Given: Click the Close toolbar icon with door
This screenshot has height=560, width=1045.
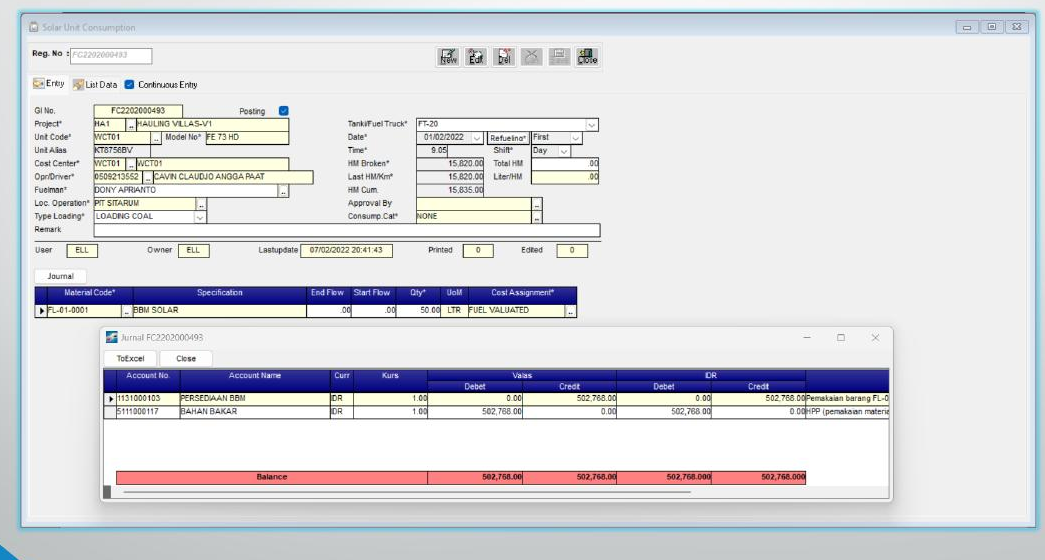Looking at the screenshot, I should pyautogui.click(x=587, y=57).
